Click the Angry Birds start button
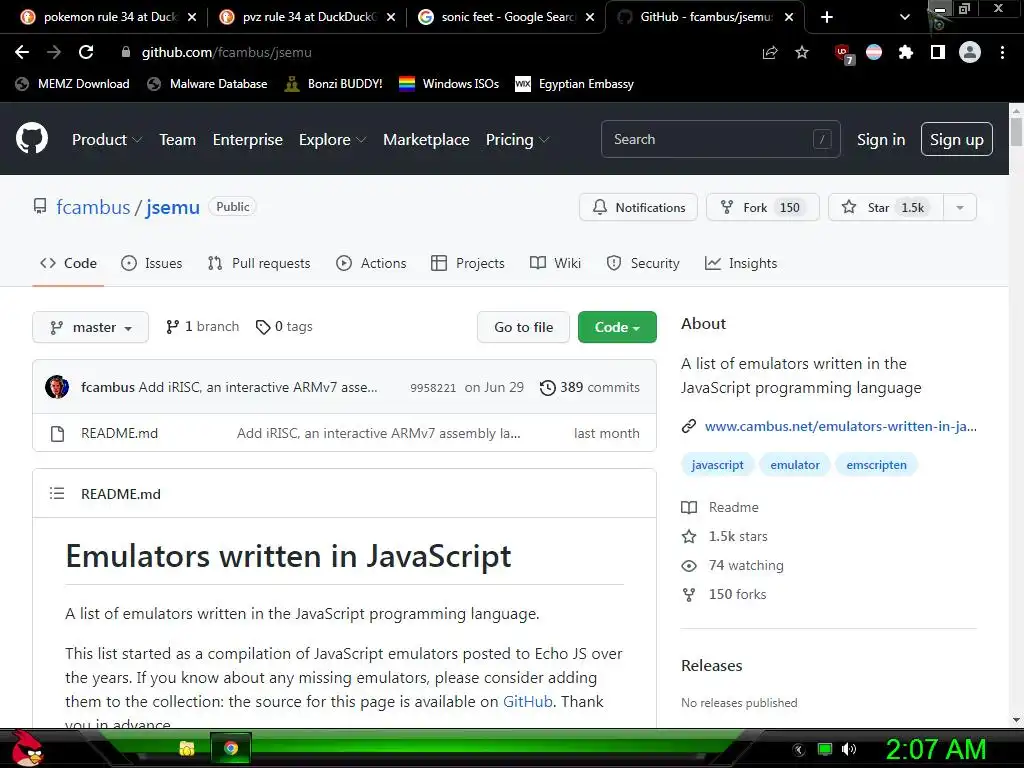The height and width of the screenshot is (768, 1024). 27,748
